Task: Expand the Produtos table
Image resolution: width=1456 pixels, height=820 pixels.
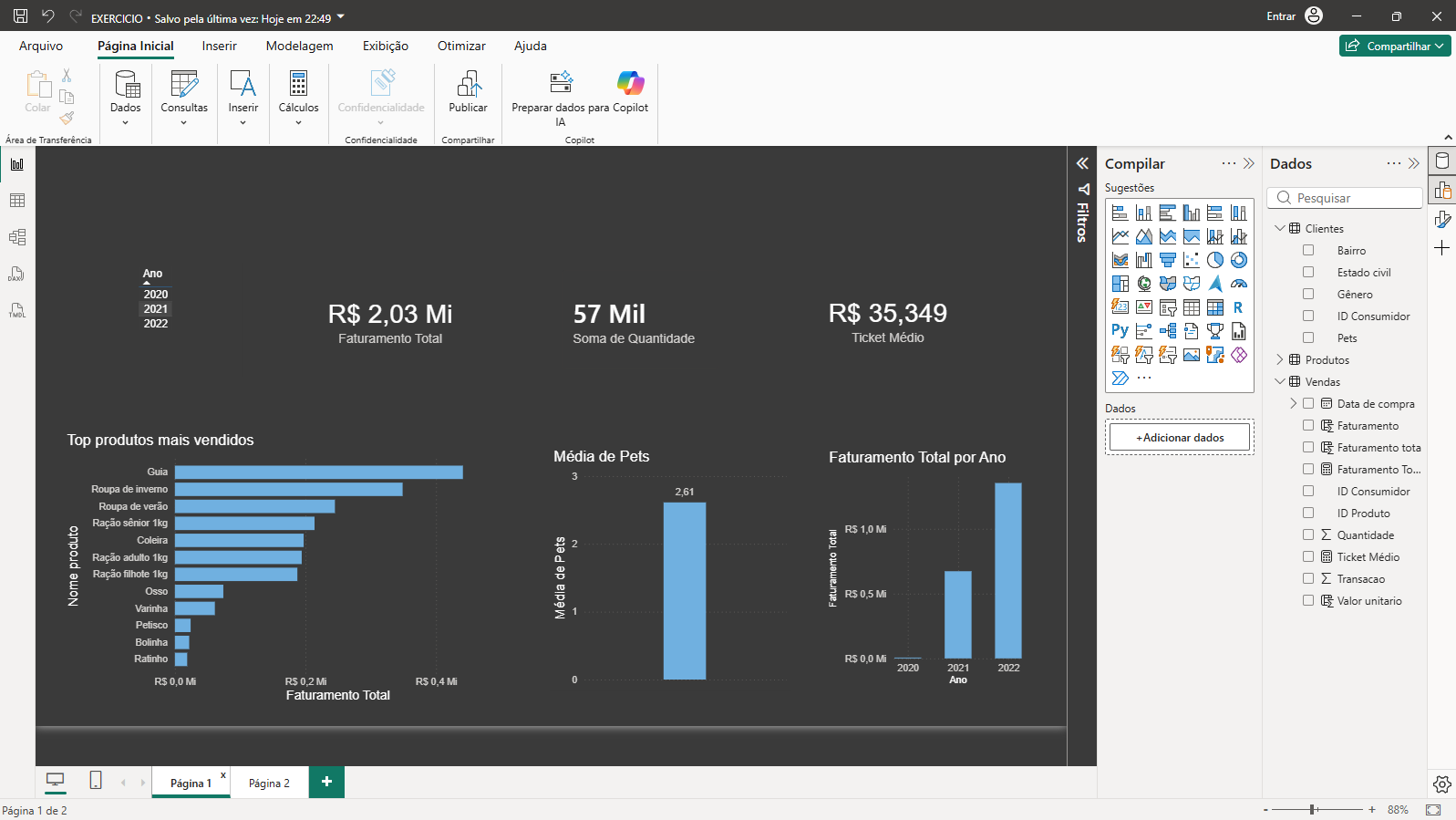Action: [x=1280, y=359]
